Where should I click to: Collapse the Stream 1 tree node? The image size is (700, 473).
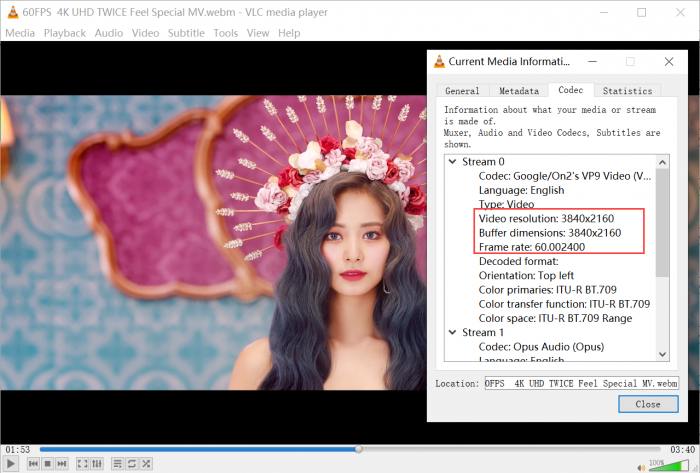coord(452,332)
